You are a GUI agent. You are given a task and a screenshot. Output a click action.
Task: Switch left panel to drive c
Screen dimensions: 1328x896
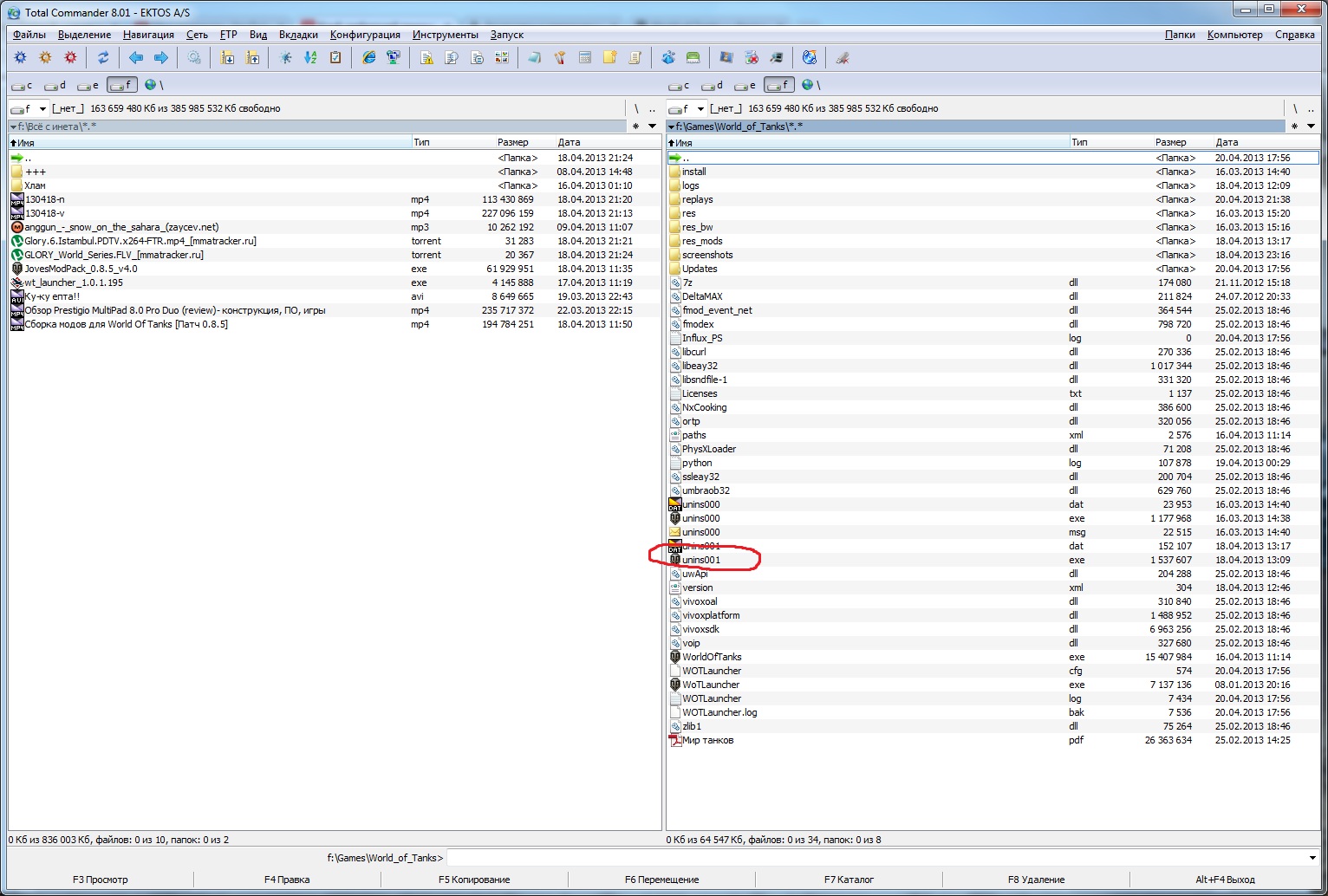coord(22,85)
